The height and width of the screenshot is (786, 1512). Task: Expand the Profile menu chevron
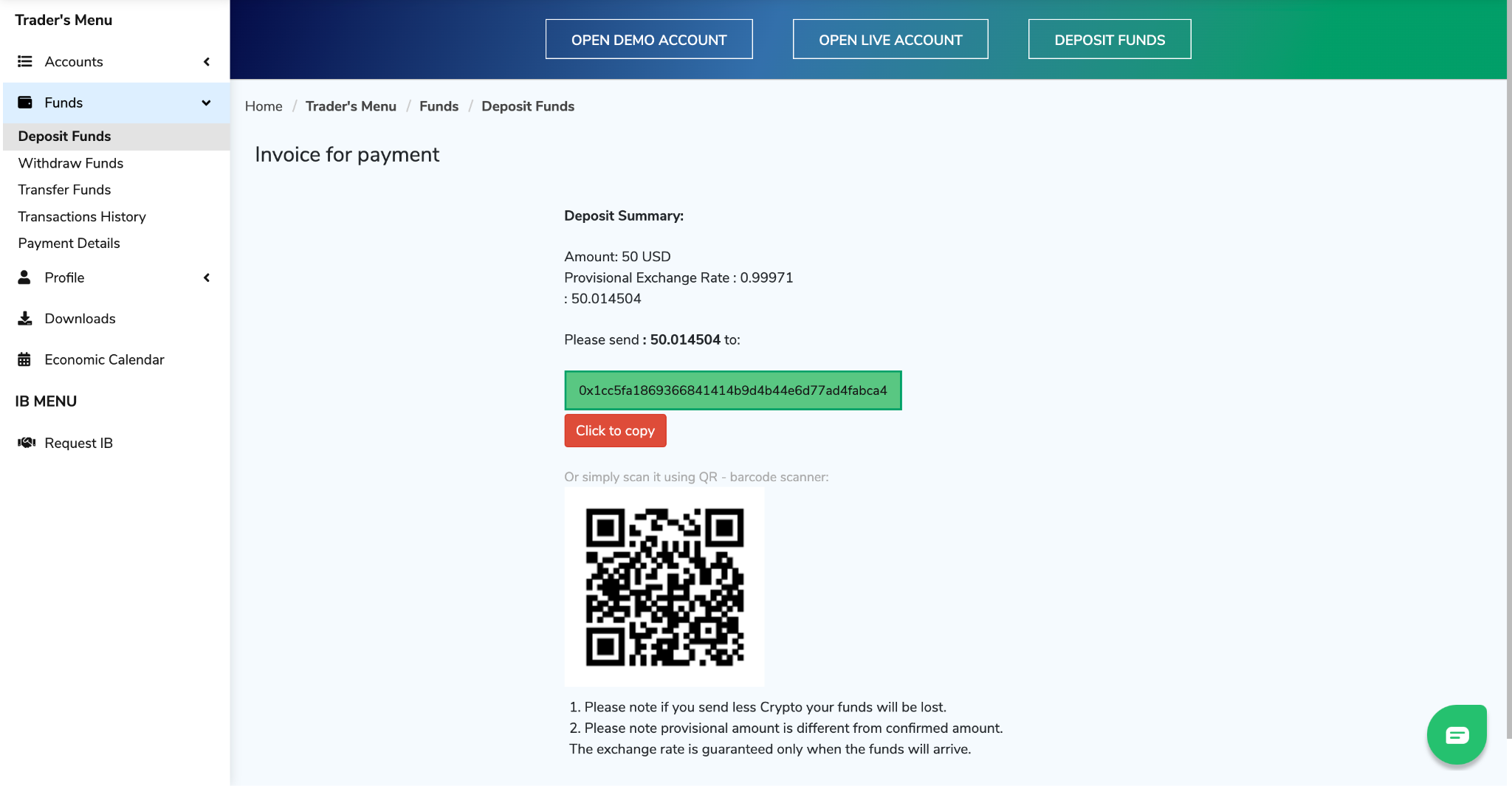(207, 277)
